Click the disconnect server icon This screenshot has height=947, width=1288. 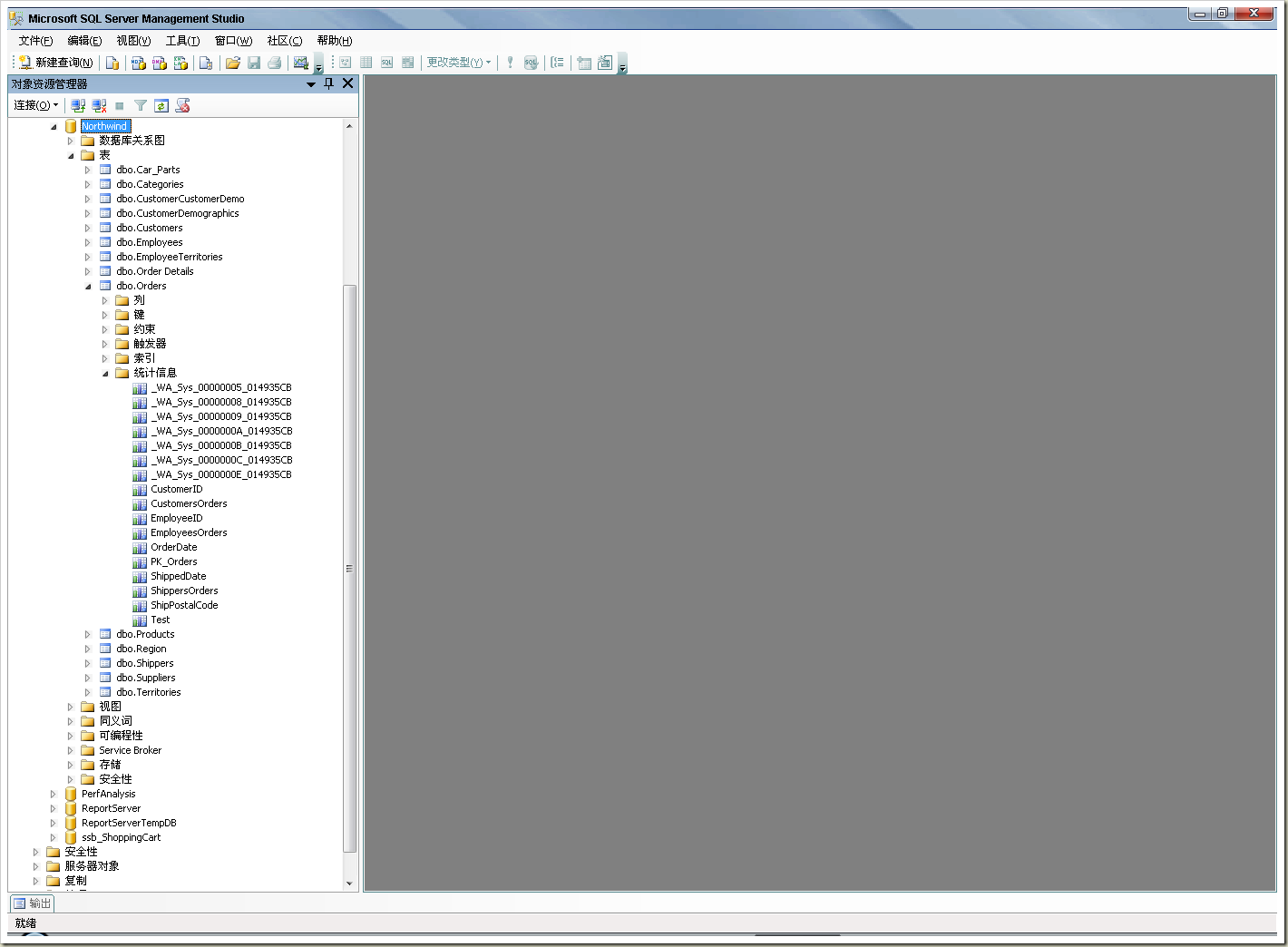click(99, 106)
